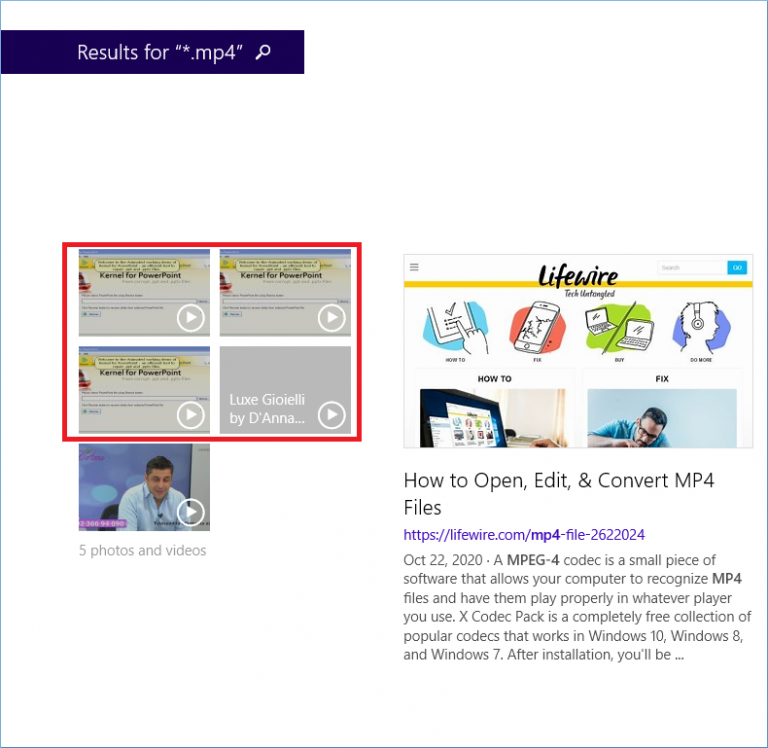Click the "5 photos and videos" label
Image resolution: width=768 pixels, height=748 pixels.
point(143,551)
